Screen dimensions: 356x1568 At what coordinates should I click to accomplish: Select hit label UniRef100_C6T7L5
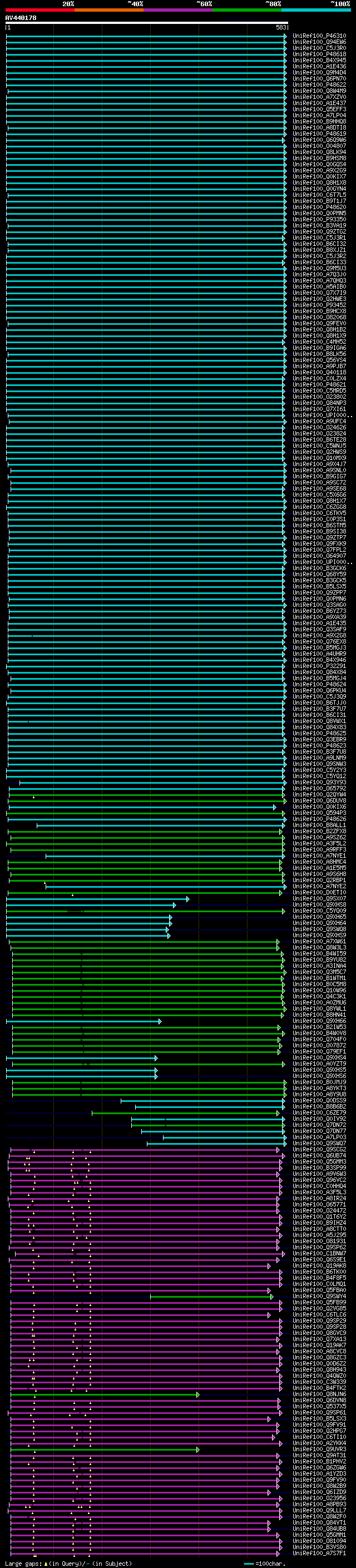(319, 195)
